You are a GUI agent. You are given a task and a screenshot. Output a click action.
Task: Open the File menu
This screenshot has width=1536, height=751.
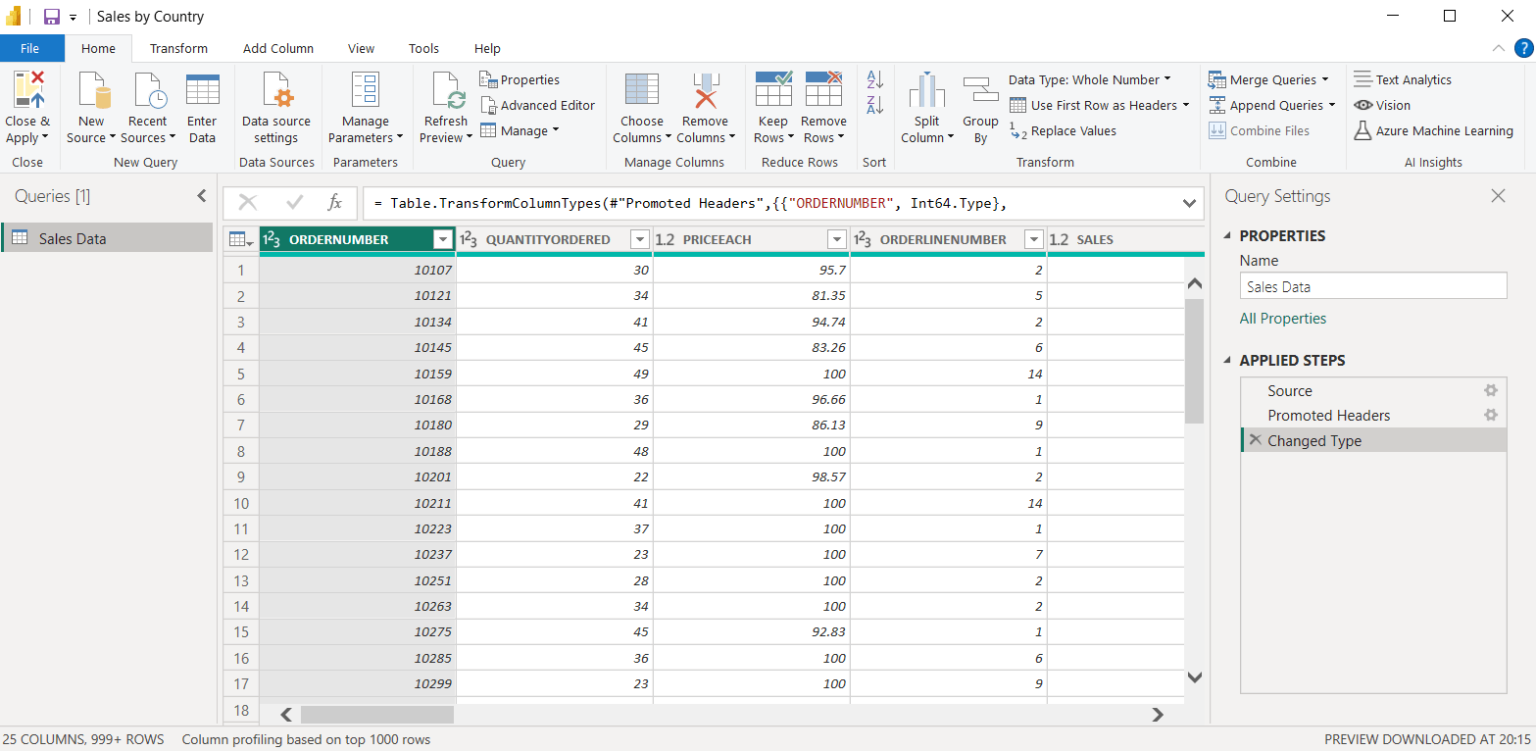coord(31,48)
